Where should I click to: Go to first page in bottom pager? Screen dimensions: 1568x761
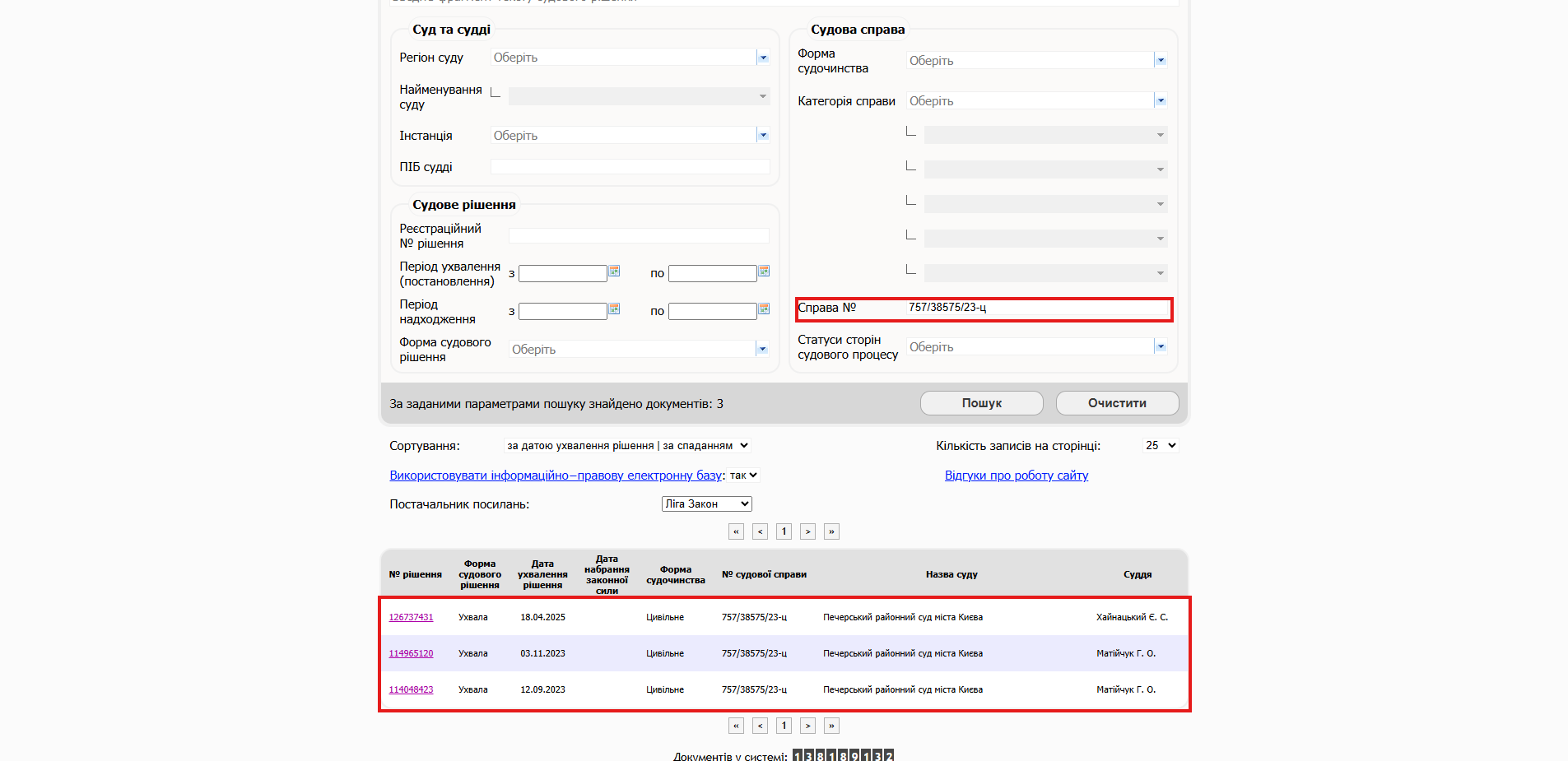[736, 726]
